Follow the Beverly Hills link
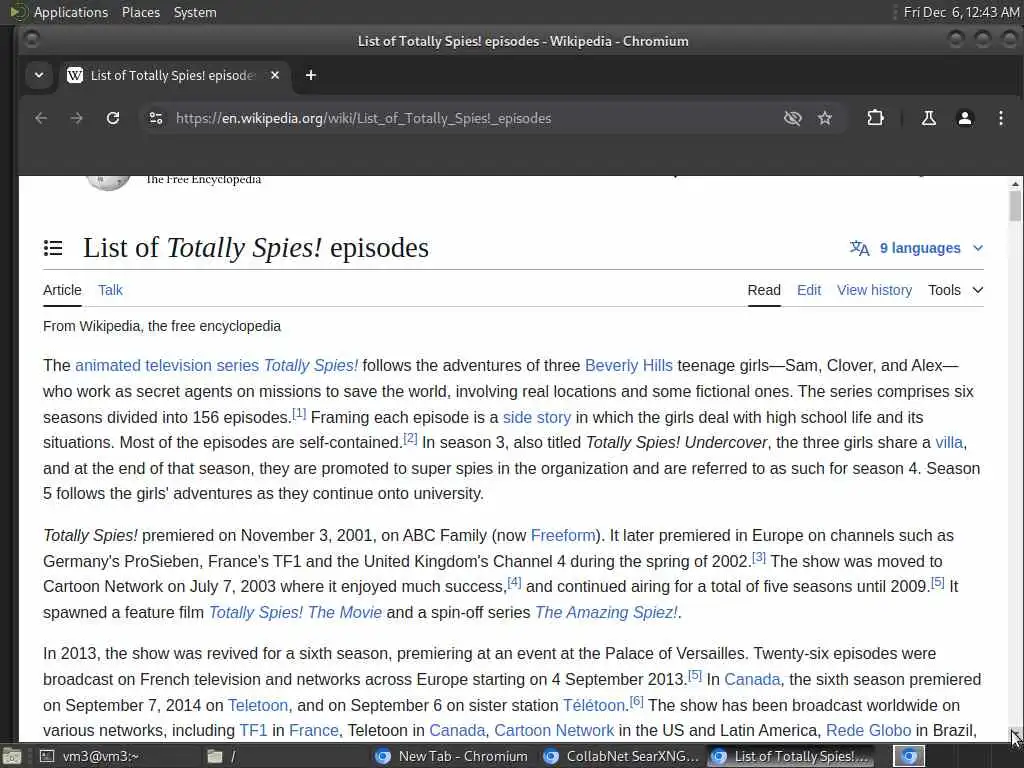The height and width of the screenshot is (768, 1024). coord(628,365)
